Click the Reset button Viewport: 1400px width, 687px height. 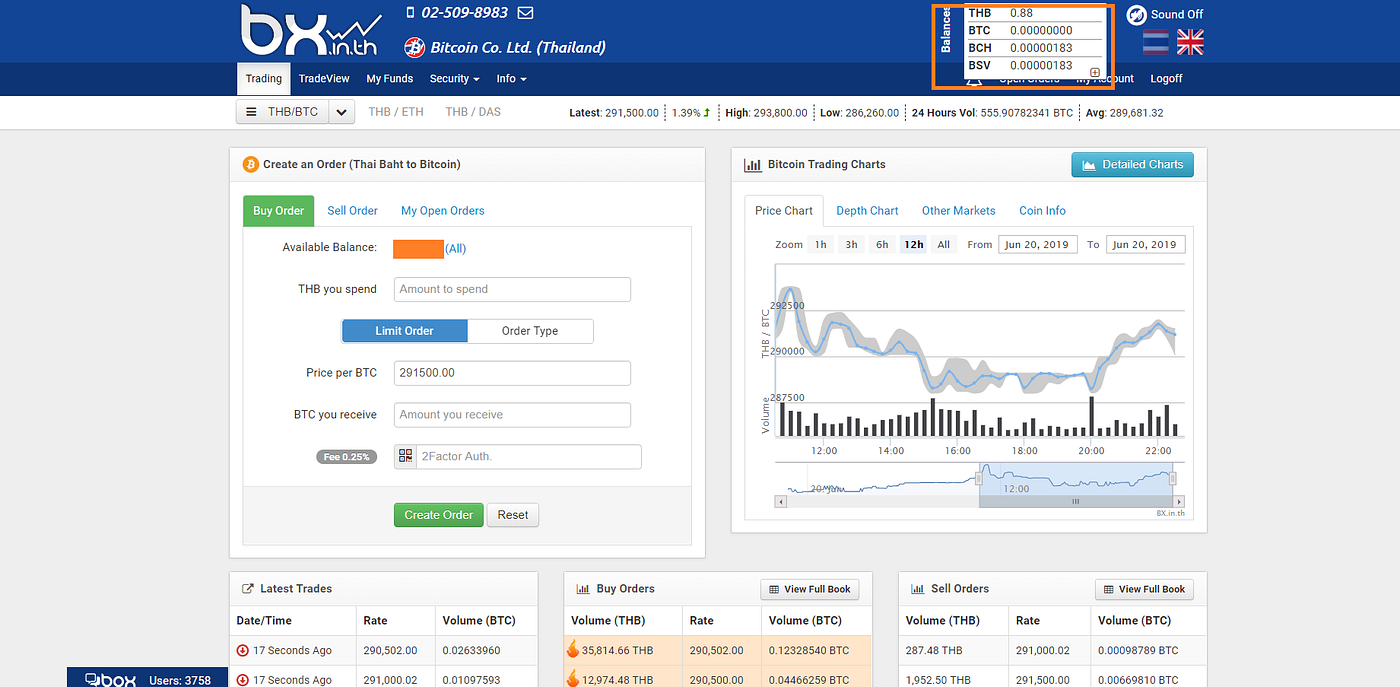(x=513, y=515)
